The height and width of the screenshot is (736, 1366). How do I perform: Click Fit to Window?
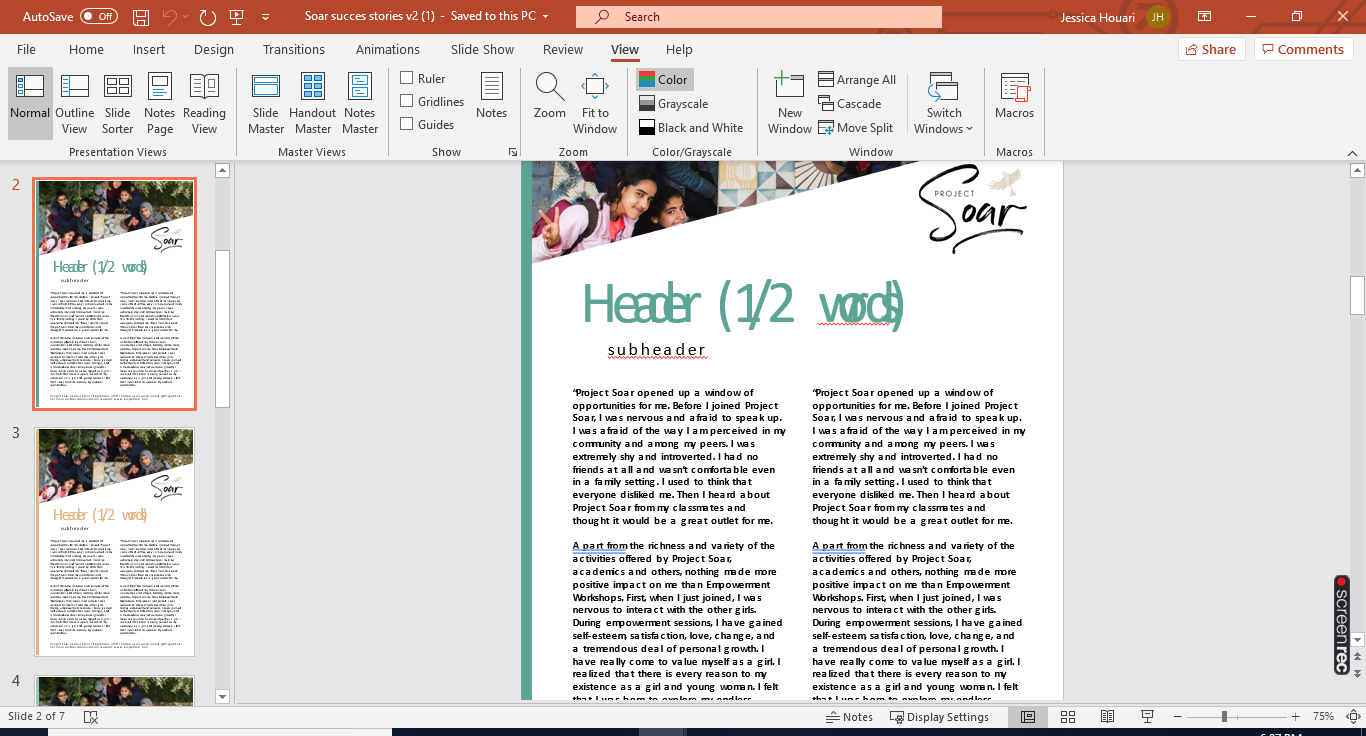tap(595, 104)
